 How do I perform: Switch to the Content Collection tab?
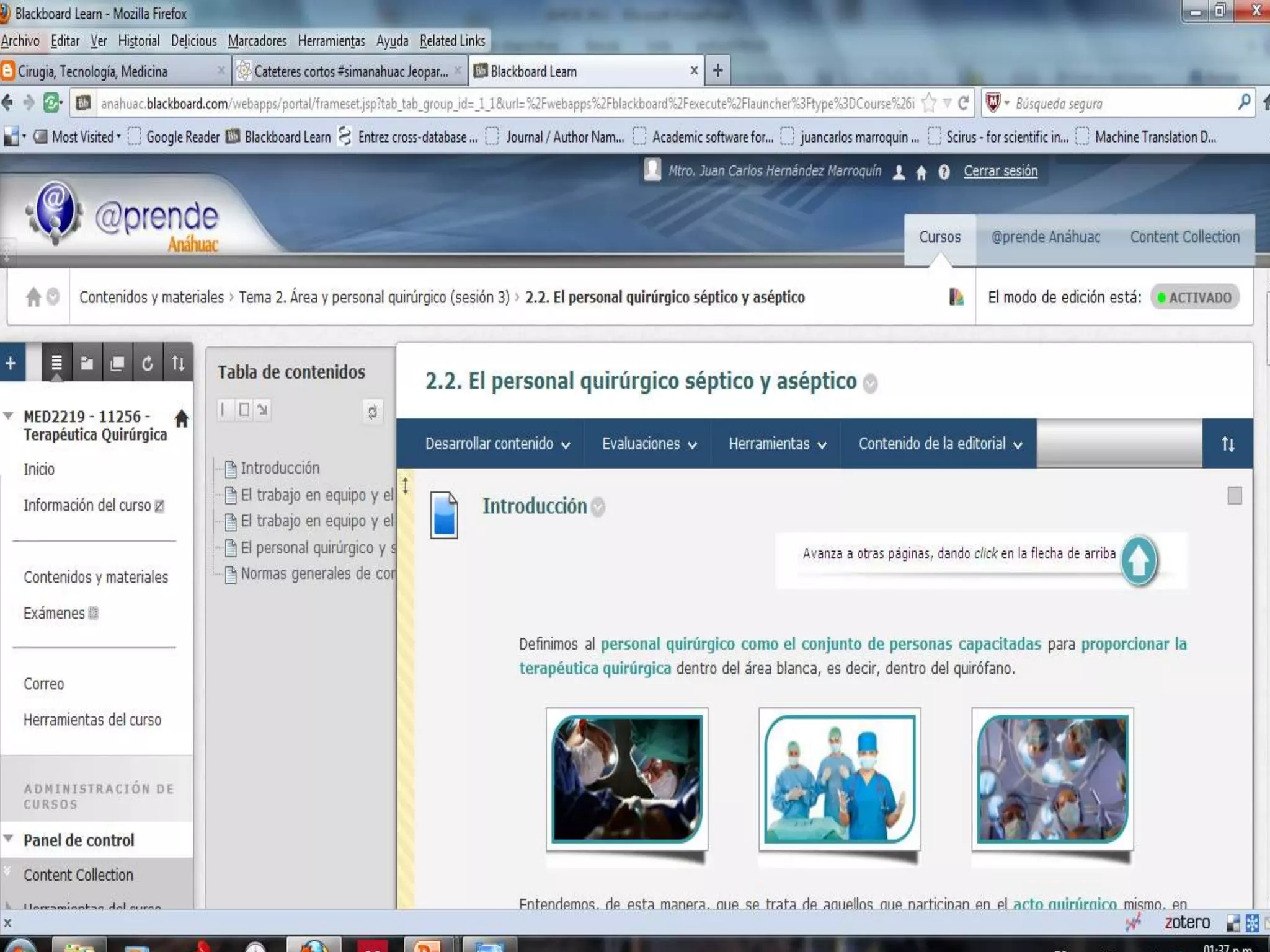[x=1184, y=237]
